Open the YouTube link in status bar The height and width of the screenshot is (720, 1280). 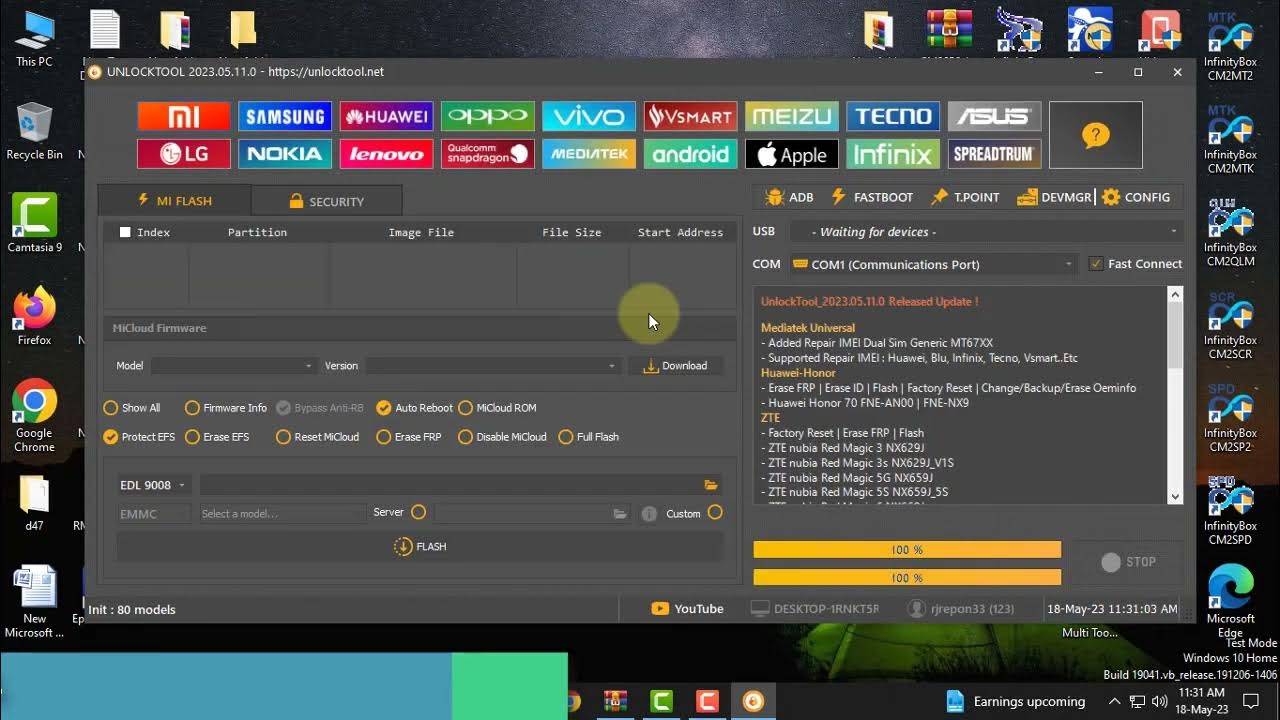687,609
